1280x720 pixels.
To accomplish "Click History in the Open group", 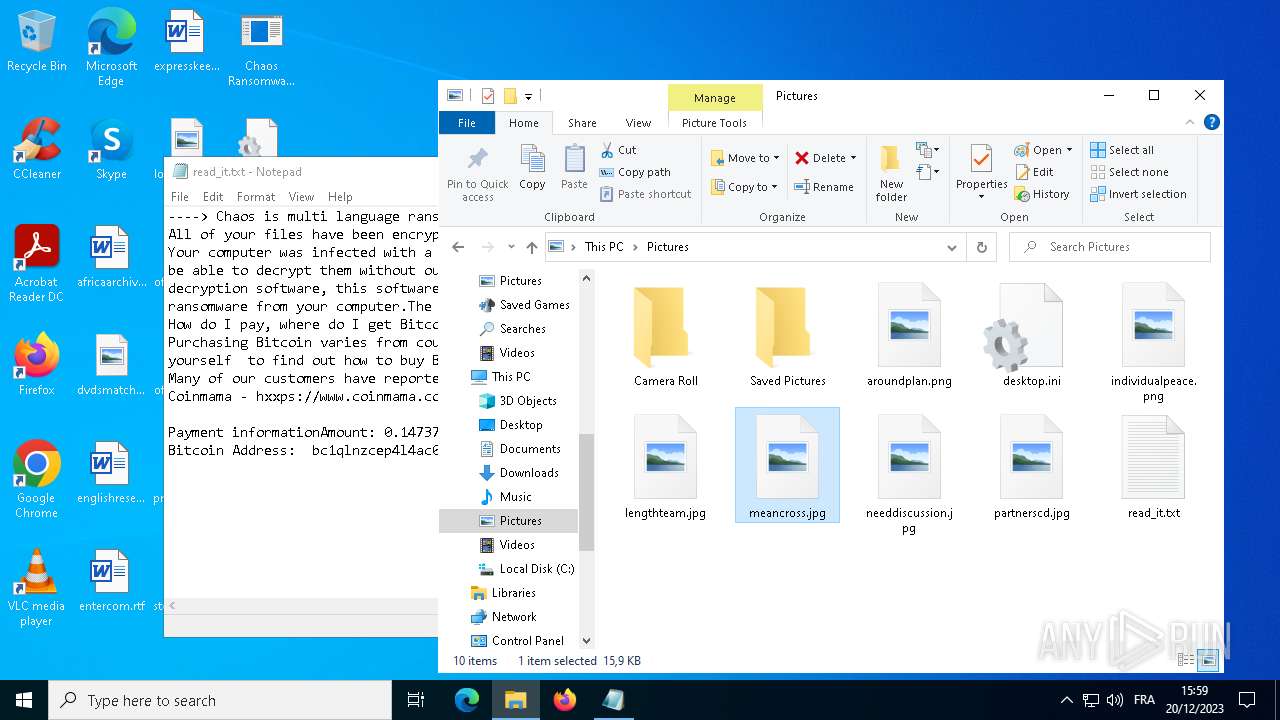I will pos(1042,194).
